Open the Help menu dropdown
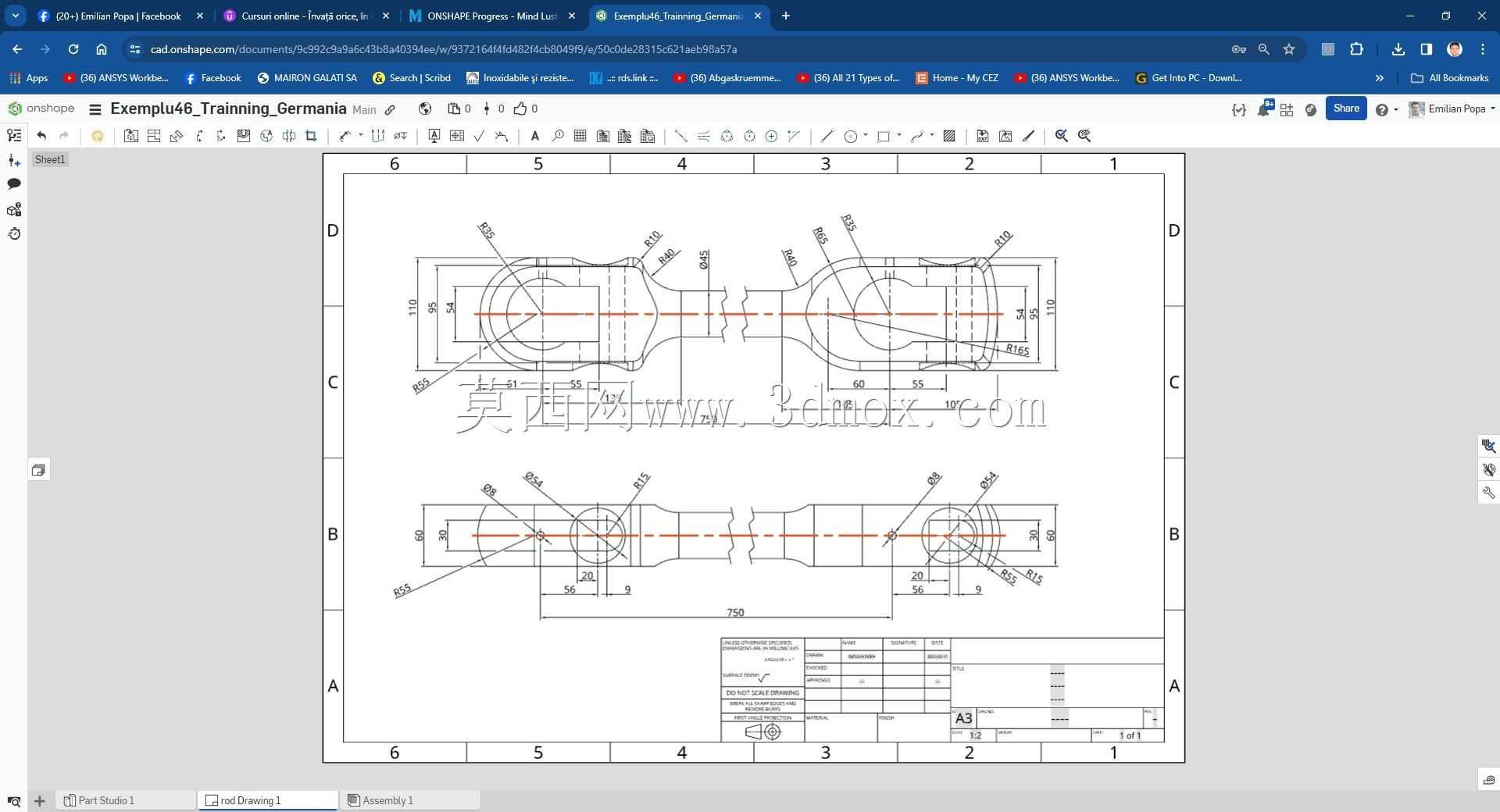This screenshot has height=812, width=1500. [x=1386, y=109]
